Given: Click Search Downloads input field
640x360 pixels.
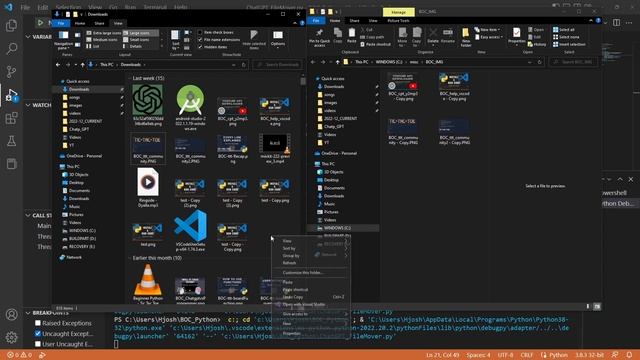Looking at the screenshot, I should coord(278,64).
